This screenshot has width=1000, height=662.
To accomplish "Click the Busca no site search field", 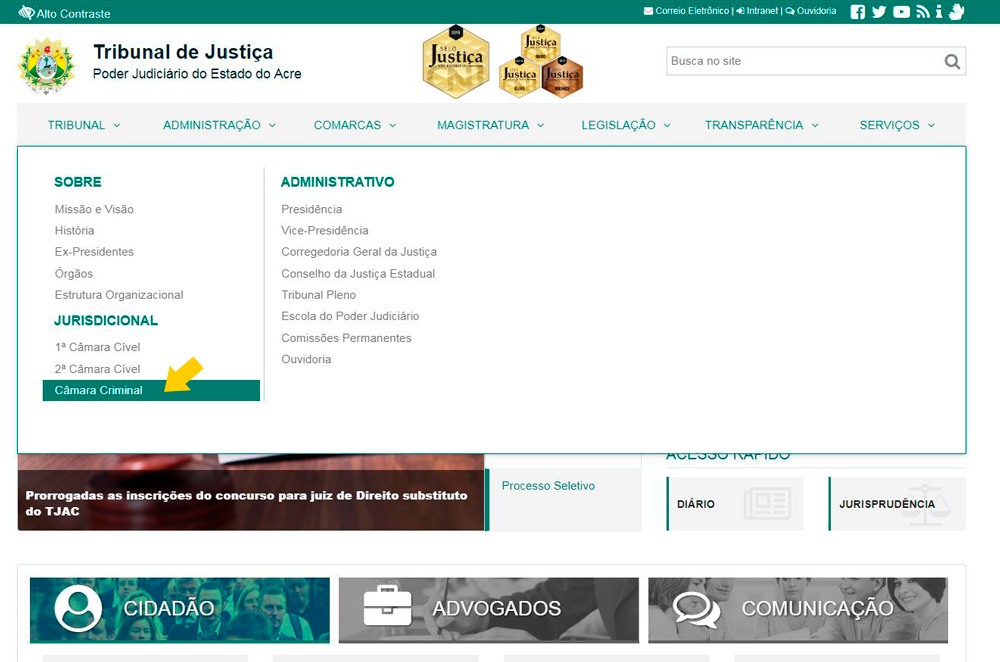I will (802, 62).
